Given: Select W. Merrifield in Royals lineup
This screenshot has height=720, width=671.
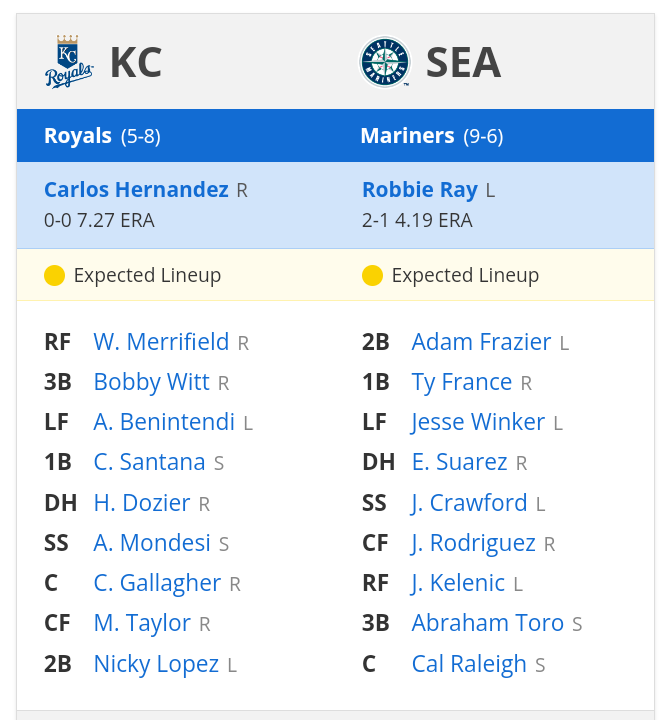Looking at the screenshot, I should (161, 342).
